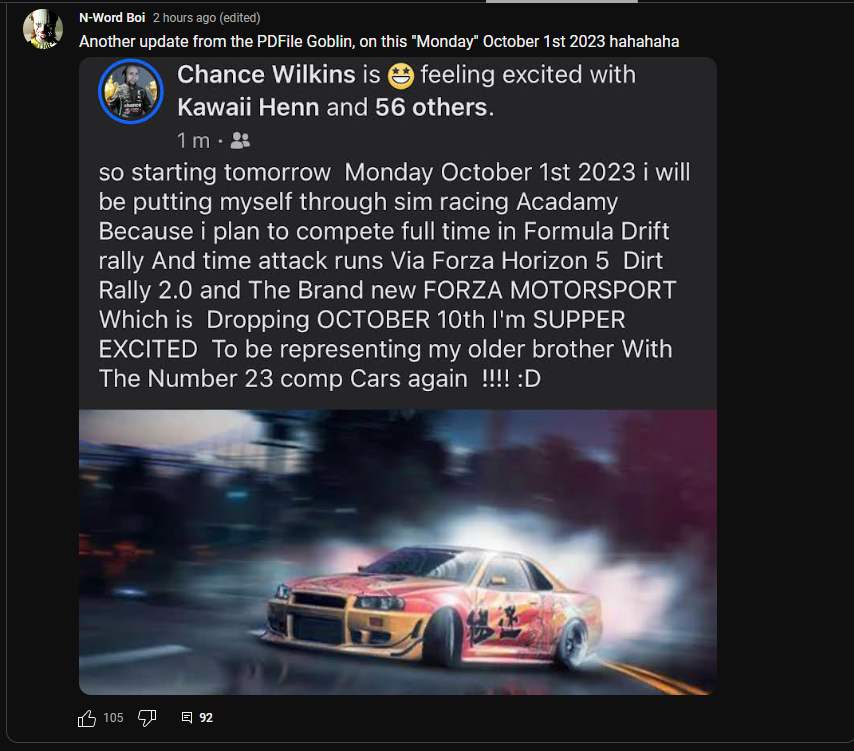854x751 pixels.
Task: Click the 105 like count
Action: tap(113, 717)
